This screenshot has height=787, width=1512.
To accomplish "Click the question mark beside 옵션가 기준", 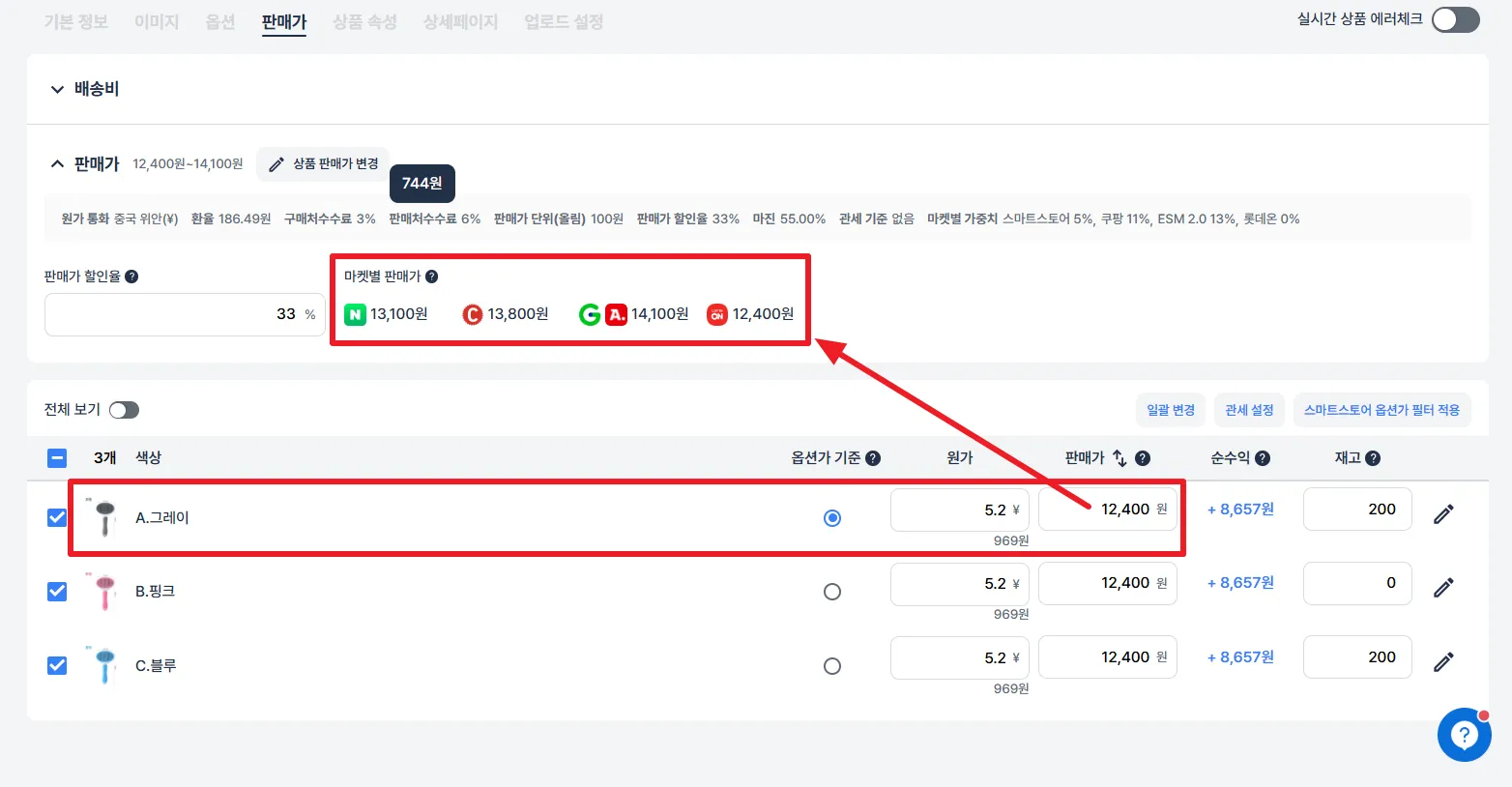I will (x=874, y=457).
